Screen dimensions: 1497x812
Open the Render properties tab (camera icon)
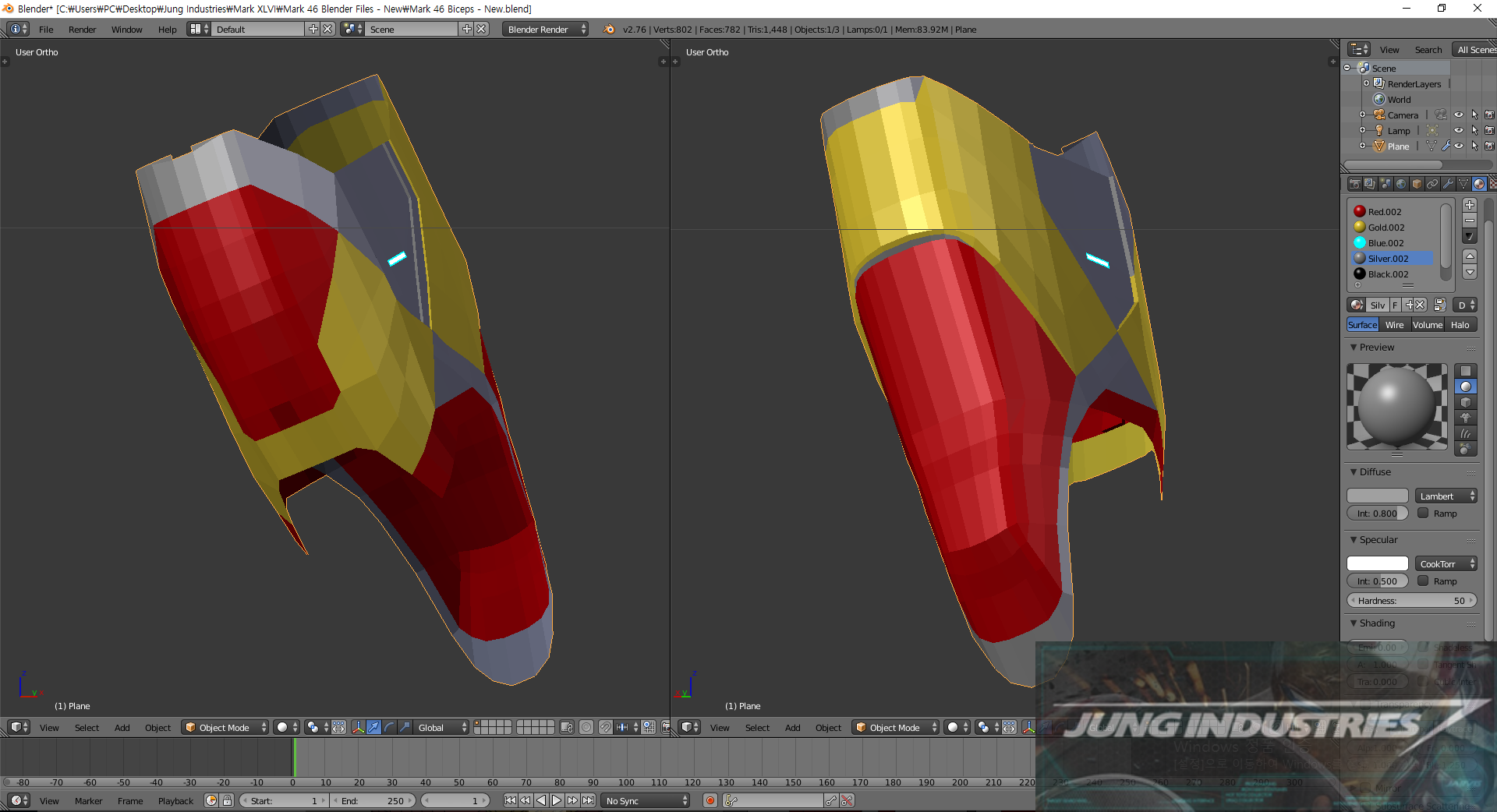[1355, 184]
